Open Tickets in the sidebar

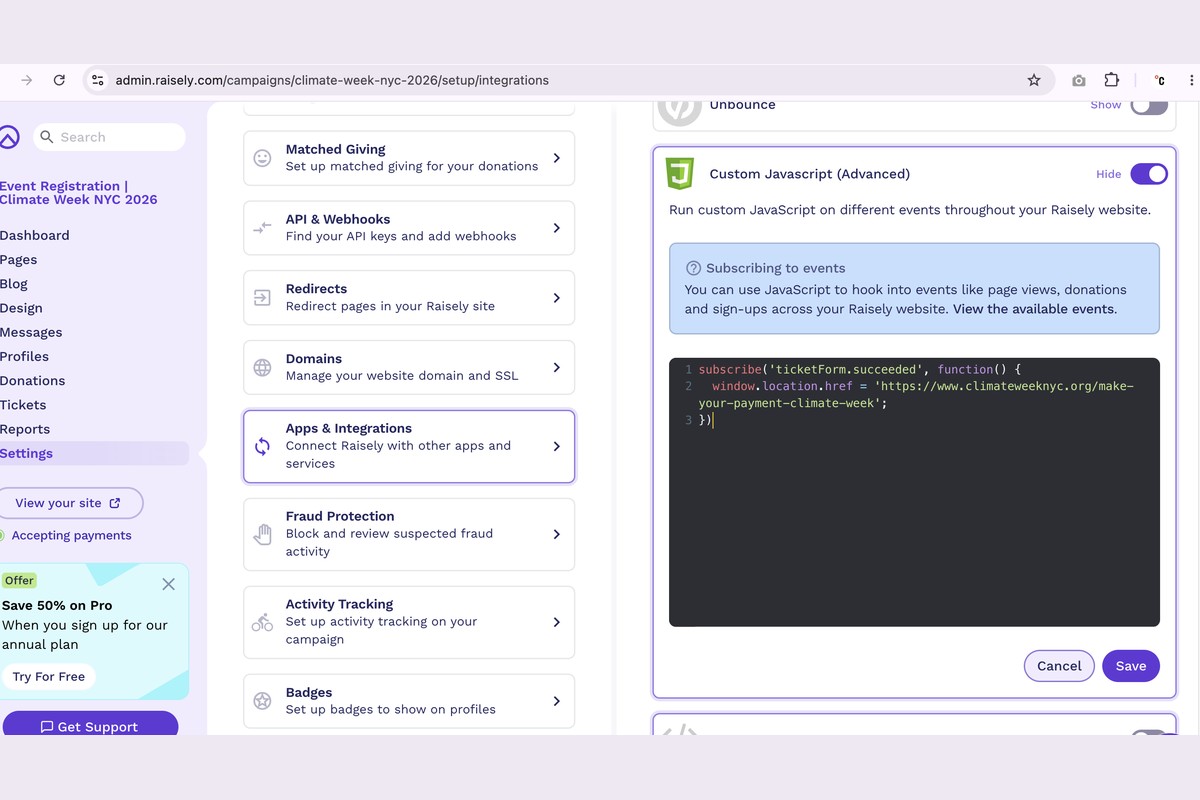point(23,405)
